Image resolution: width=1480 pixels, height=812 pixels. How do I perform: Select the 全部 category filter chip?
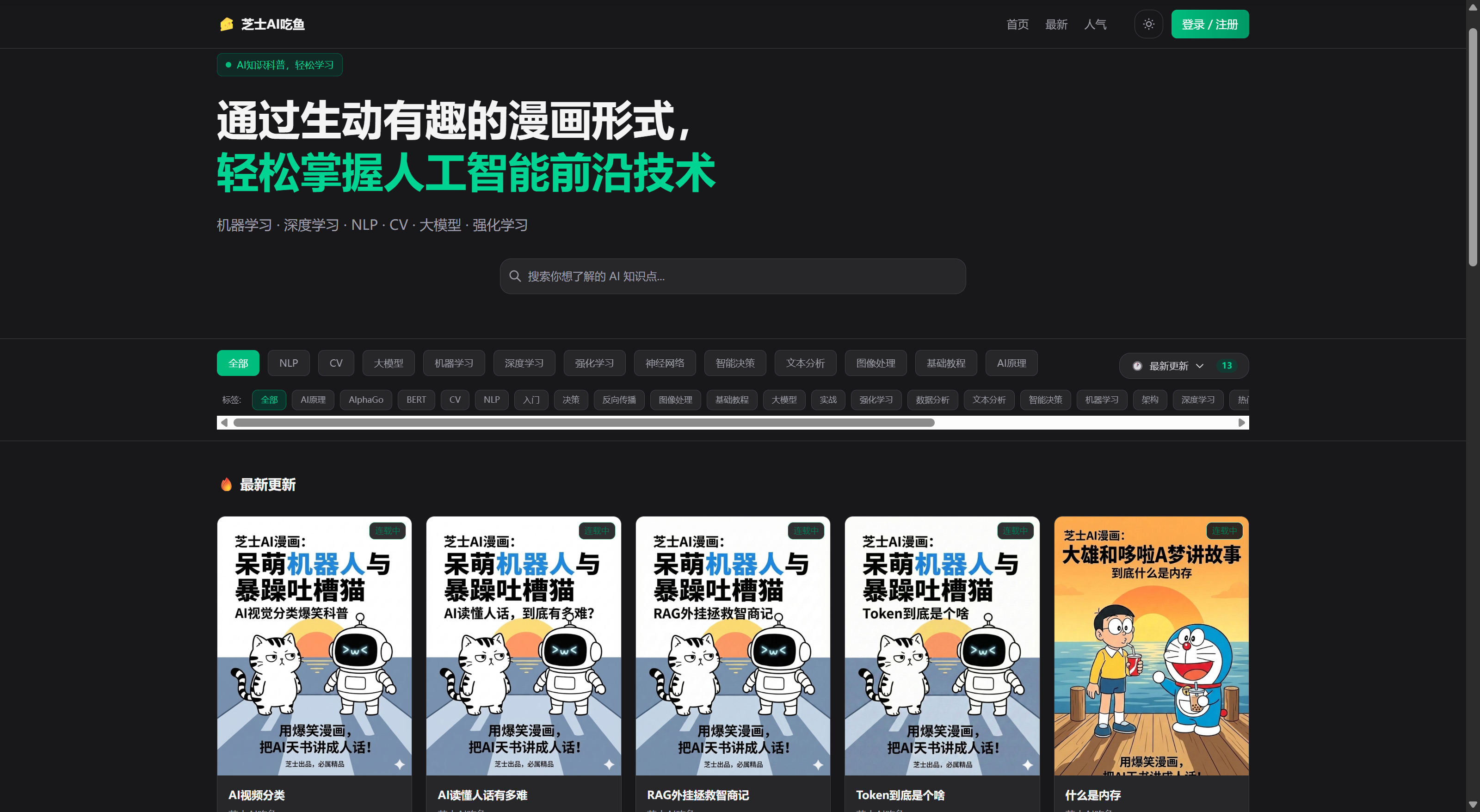coord(238,363)
